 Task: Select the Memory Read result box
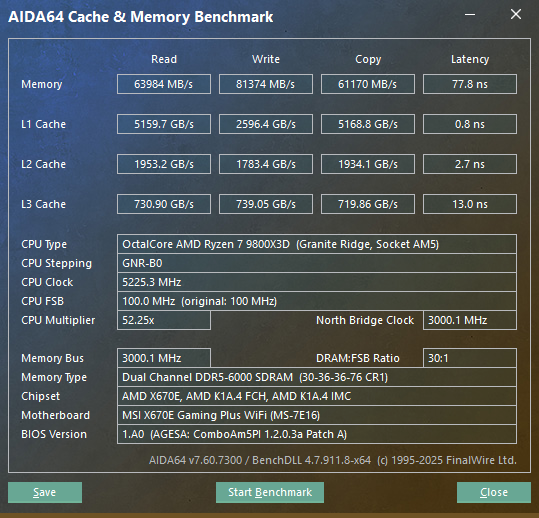(164, 84)
